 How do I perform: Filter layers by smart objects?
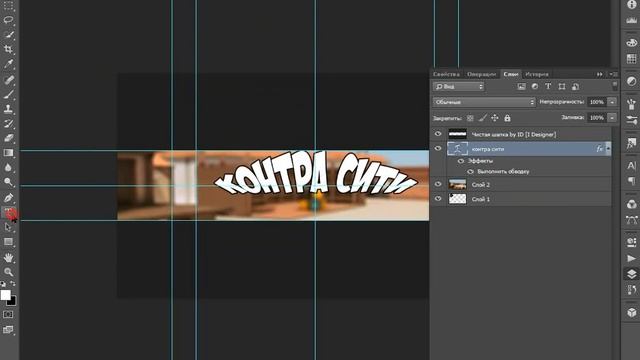click(x=576, y=87)
